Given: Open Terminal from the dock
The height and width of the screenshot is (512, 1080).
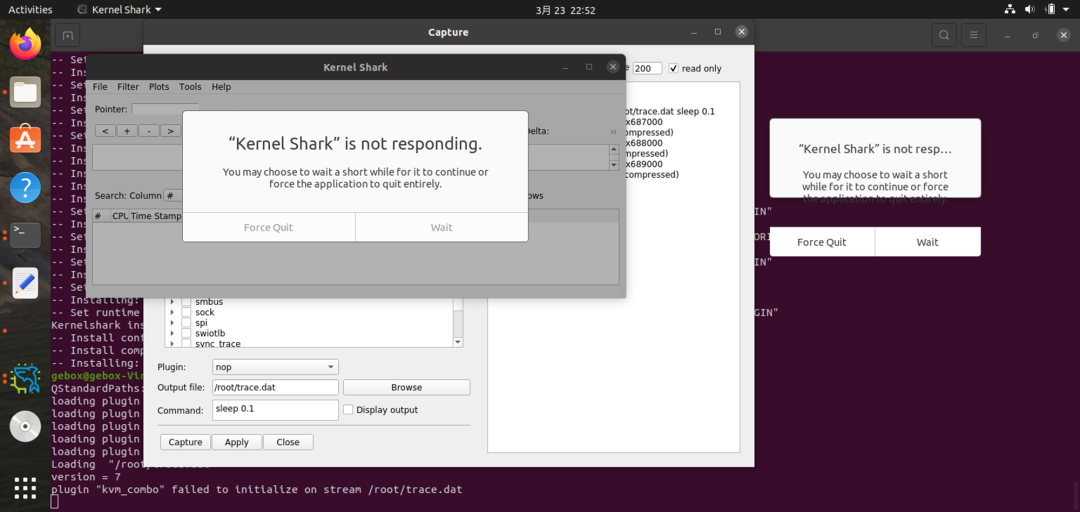Looking at the screenshot, I should pyautogui.click(x=25, y=235).
